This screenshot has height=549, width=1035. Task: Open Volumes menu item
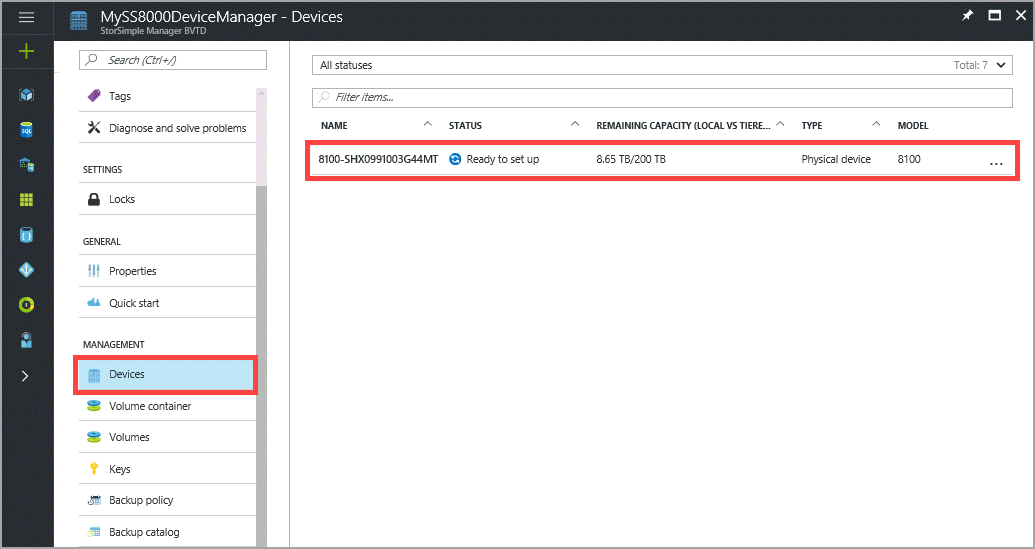coord(168,437)
